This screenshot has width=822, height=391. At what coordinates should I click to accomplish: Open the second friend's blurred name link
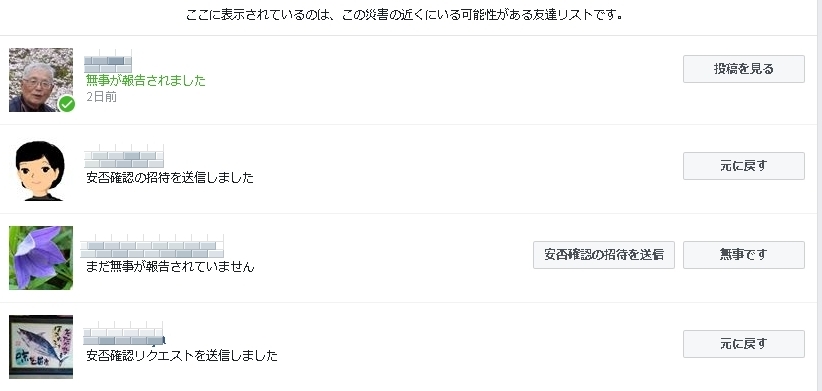(x=124, y=156)
